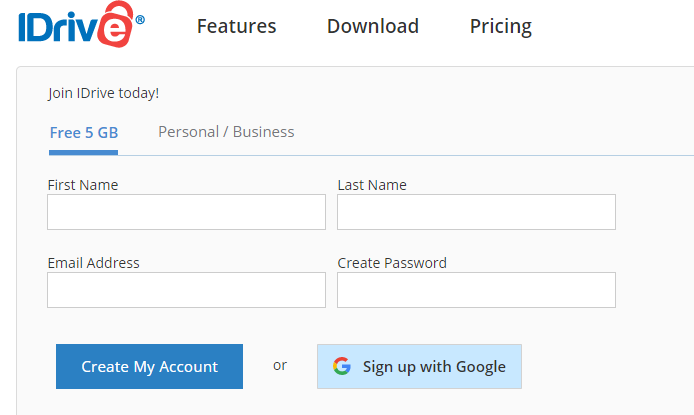Click the 'First Name' label
Screen dimensions: 694x415
point(83,185)
